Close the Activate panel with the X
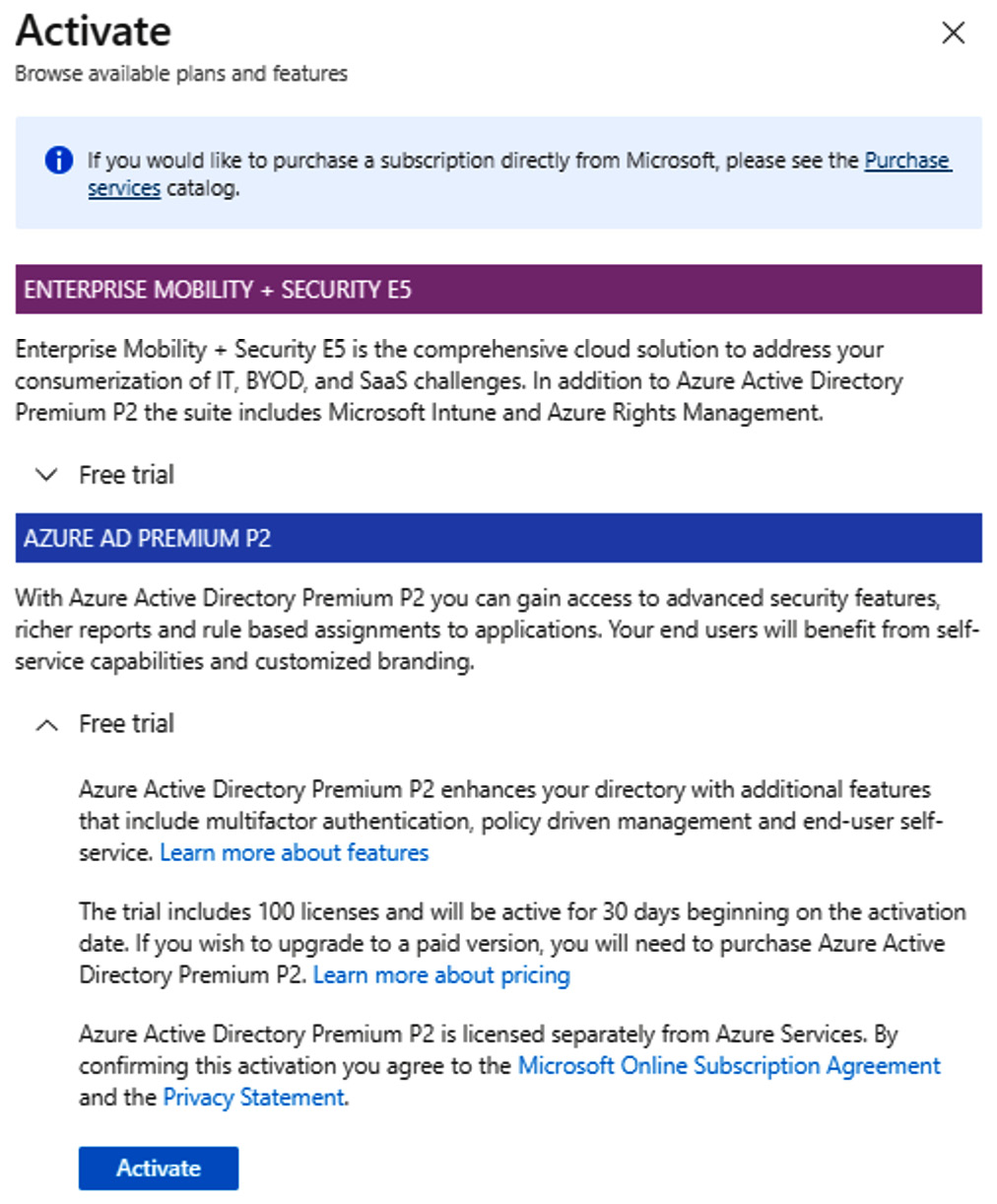 click(x=953, y=33)
